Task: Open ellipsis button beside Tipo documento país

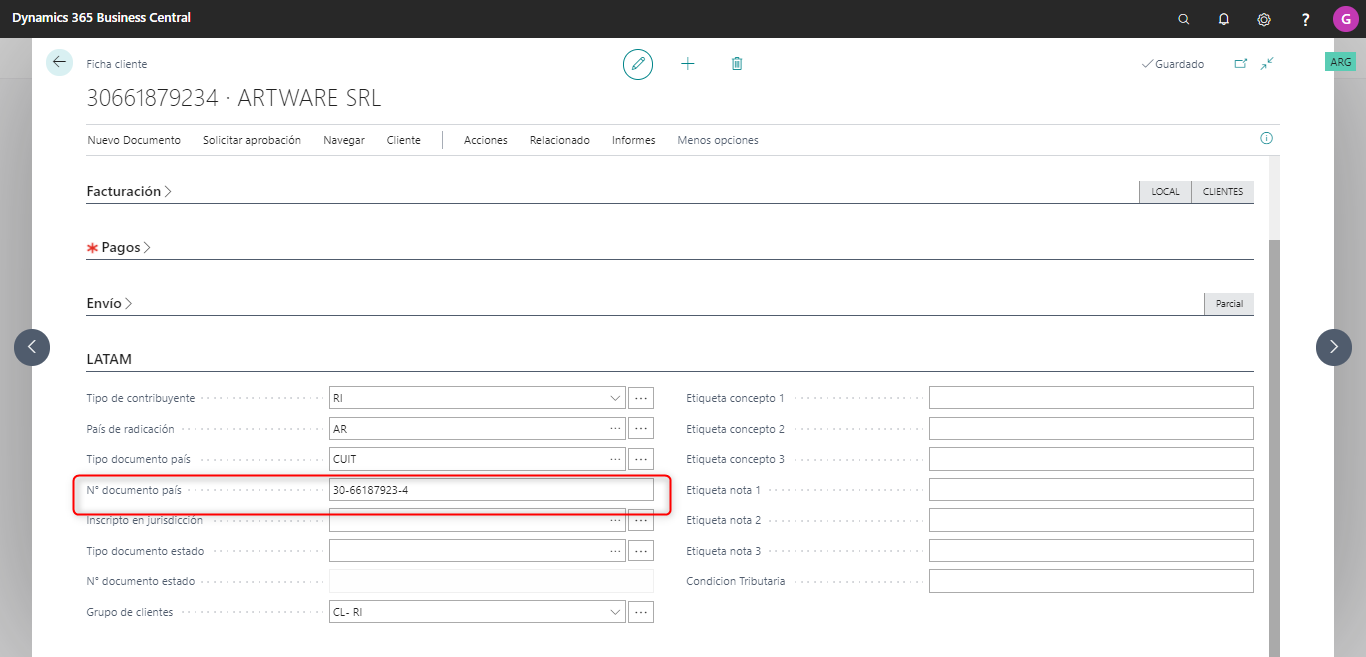Action: click(x=641, y=459)
